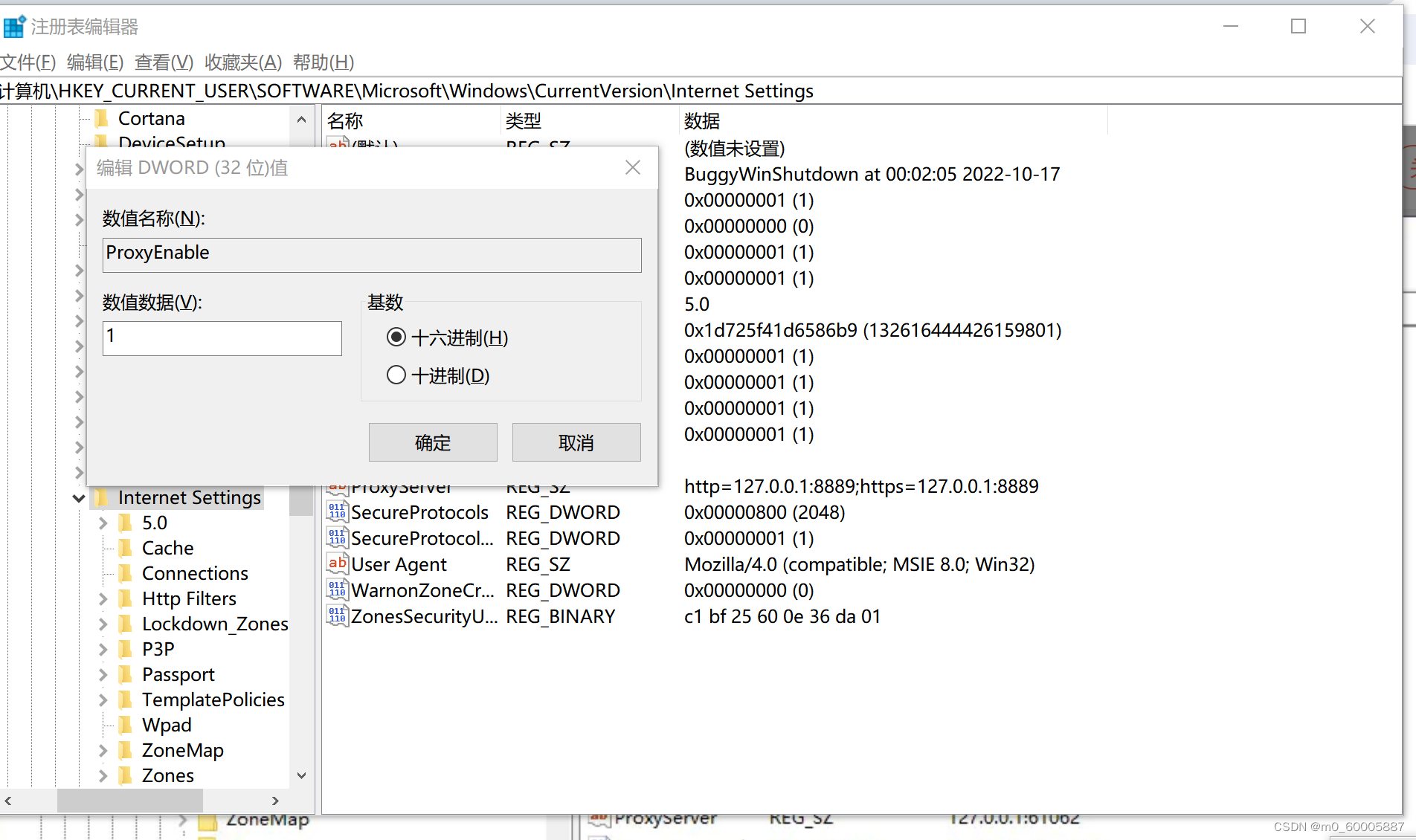Select the 十六进制 base option
Screen dimensions: 1416x840
[x=396, y=337]
